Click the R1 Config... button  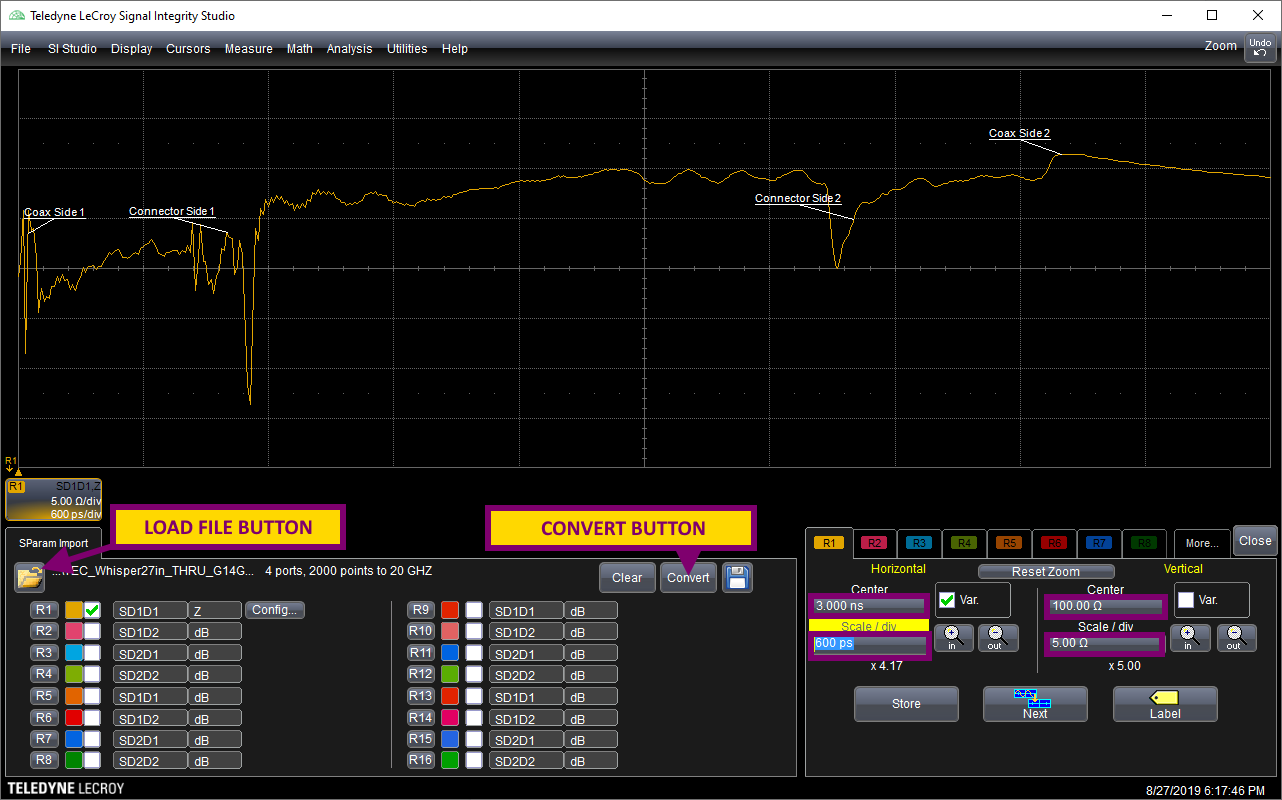point(275,610)
